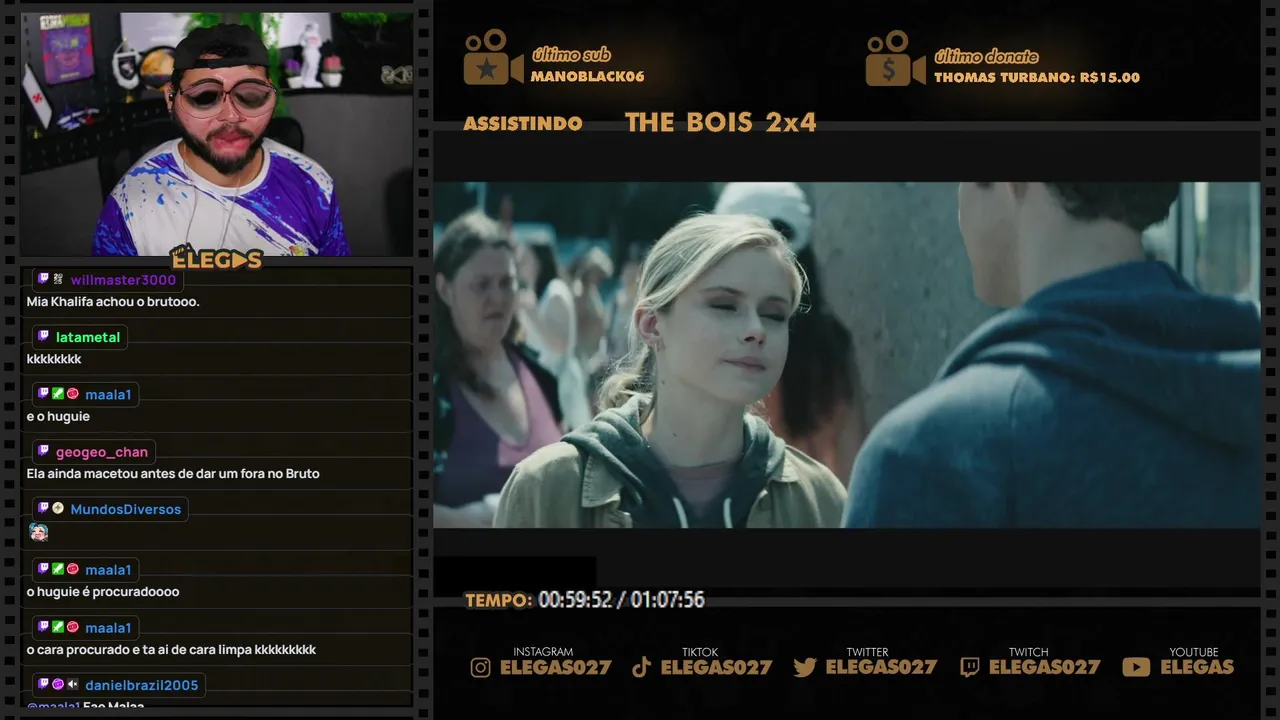
Task: Click the emote under MundosDiversos
Action: coord(38,532)
